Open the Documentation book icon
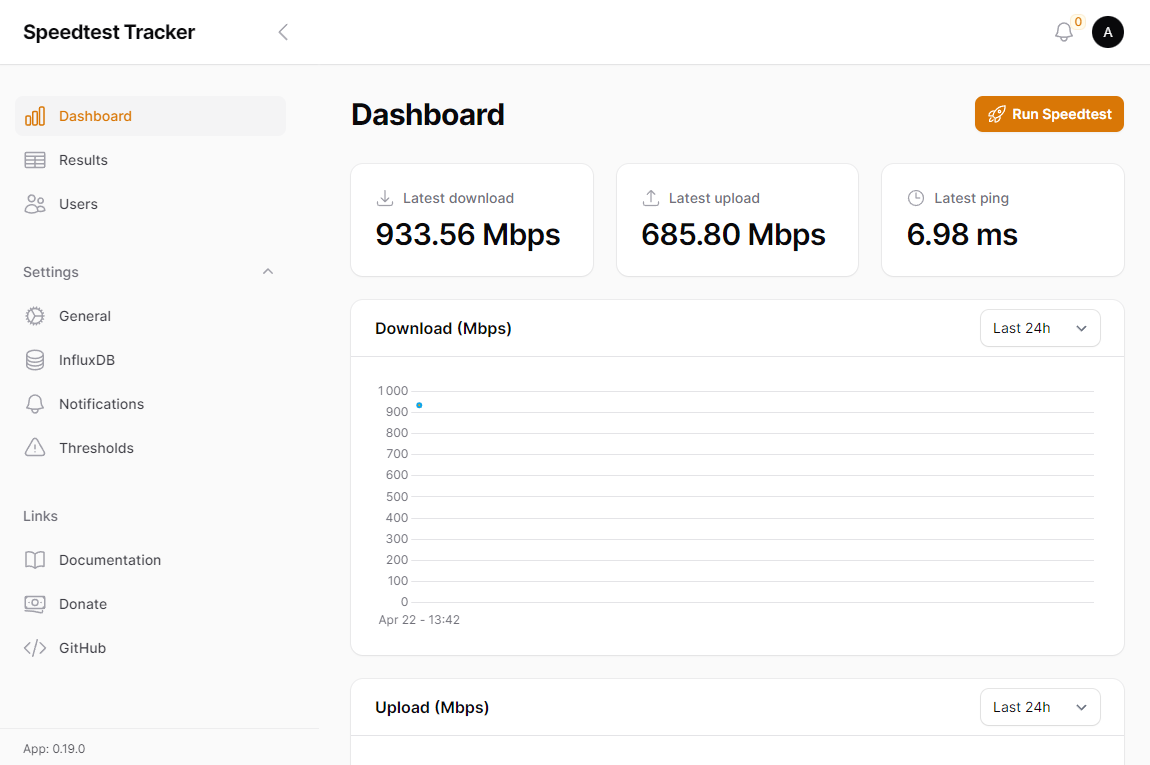The image size is (1150, 765). pyautogui.click(x=36, y=560)
